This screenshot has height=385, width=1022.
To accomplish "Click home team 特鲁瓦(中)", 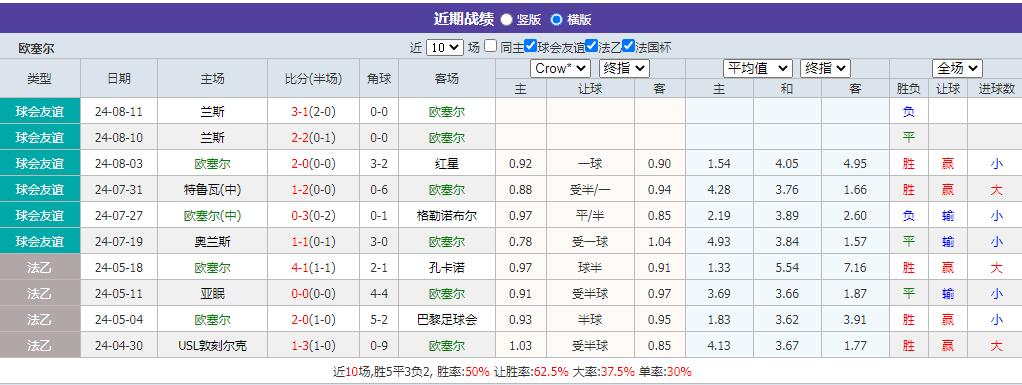I will (x=212, y=190).
